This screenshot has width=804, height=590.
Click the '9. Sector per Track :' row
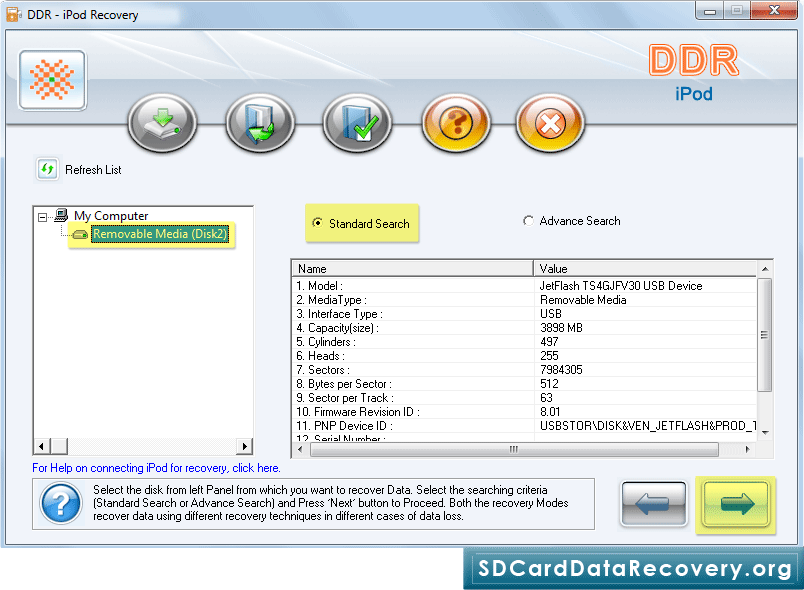(524, 398)
